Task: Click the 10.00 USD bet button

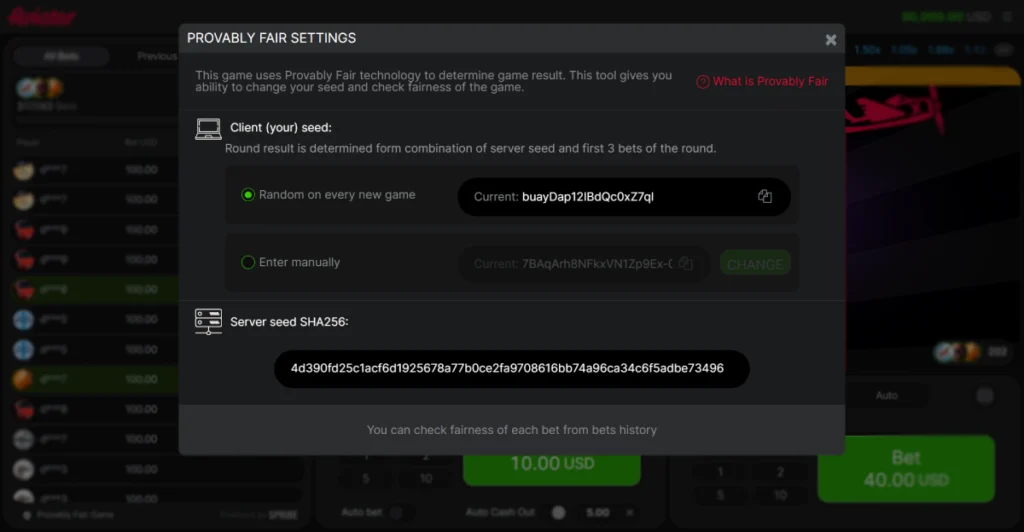Action: [552, 465]
